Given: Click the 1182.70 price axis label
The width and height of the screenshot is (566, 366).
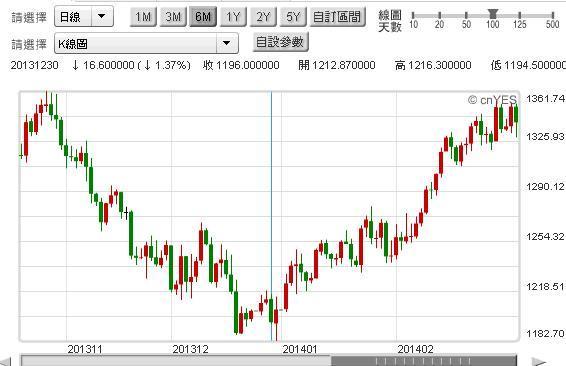Looking at the screenshot, I should 545,333.
